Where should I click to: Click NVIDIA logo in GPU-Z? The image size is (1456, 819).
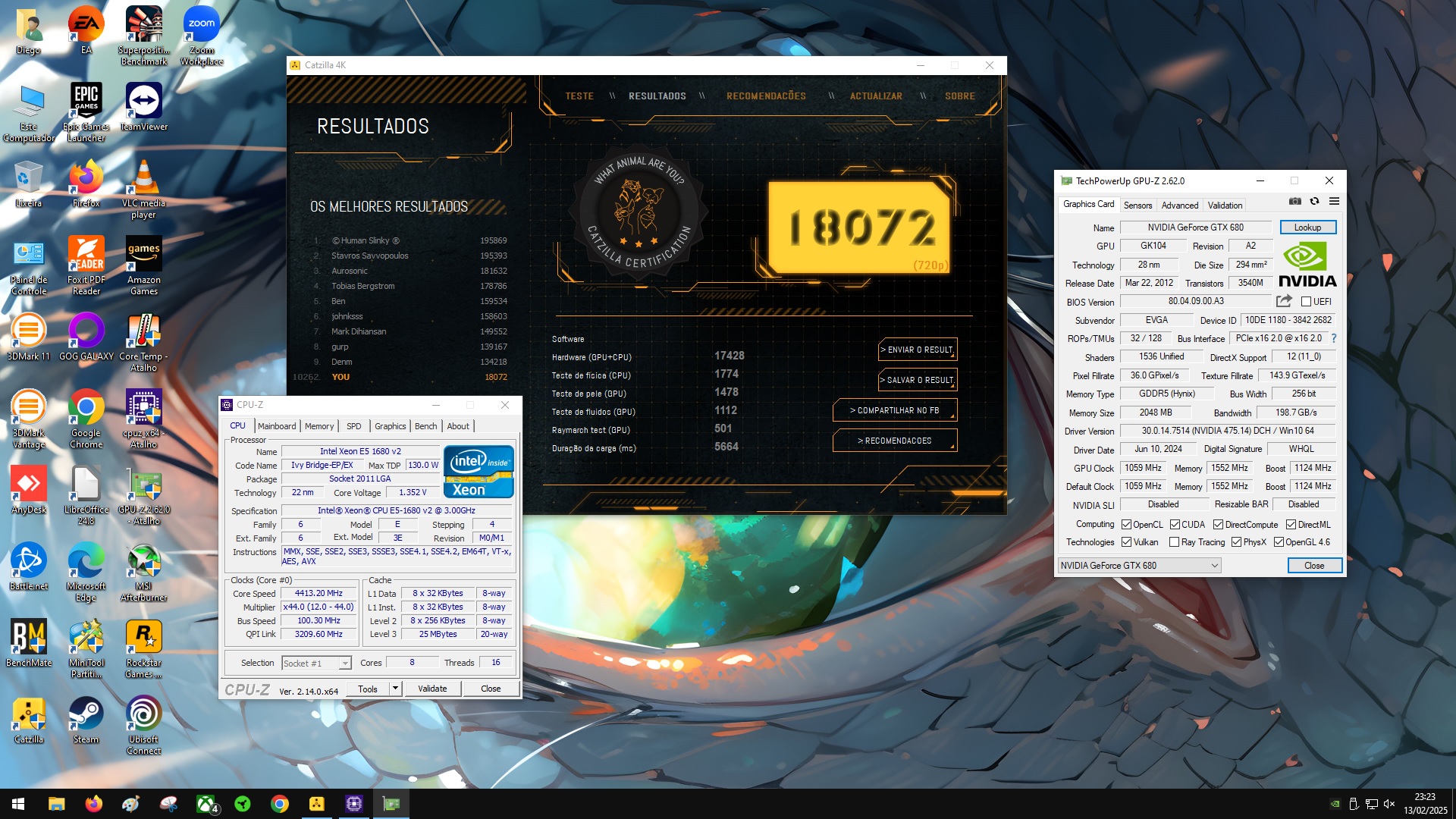1307,265
